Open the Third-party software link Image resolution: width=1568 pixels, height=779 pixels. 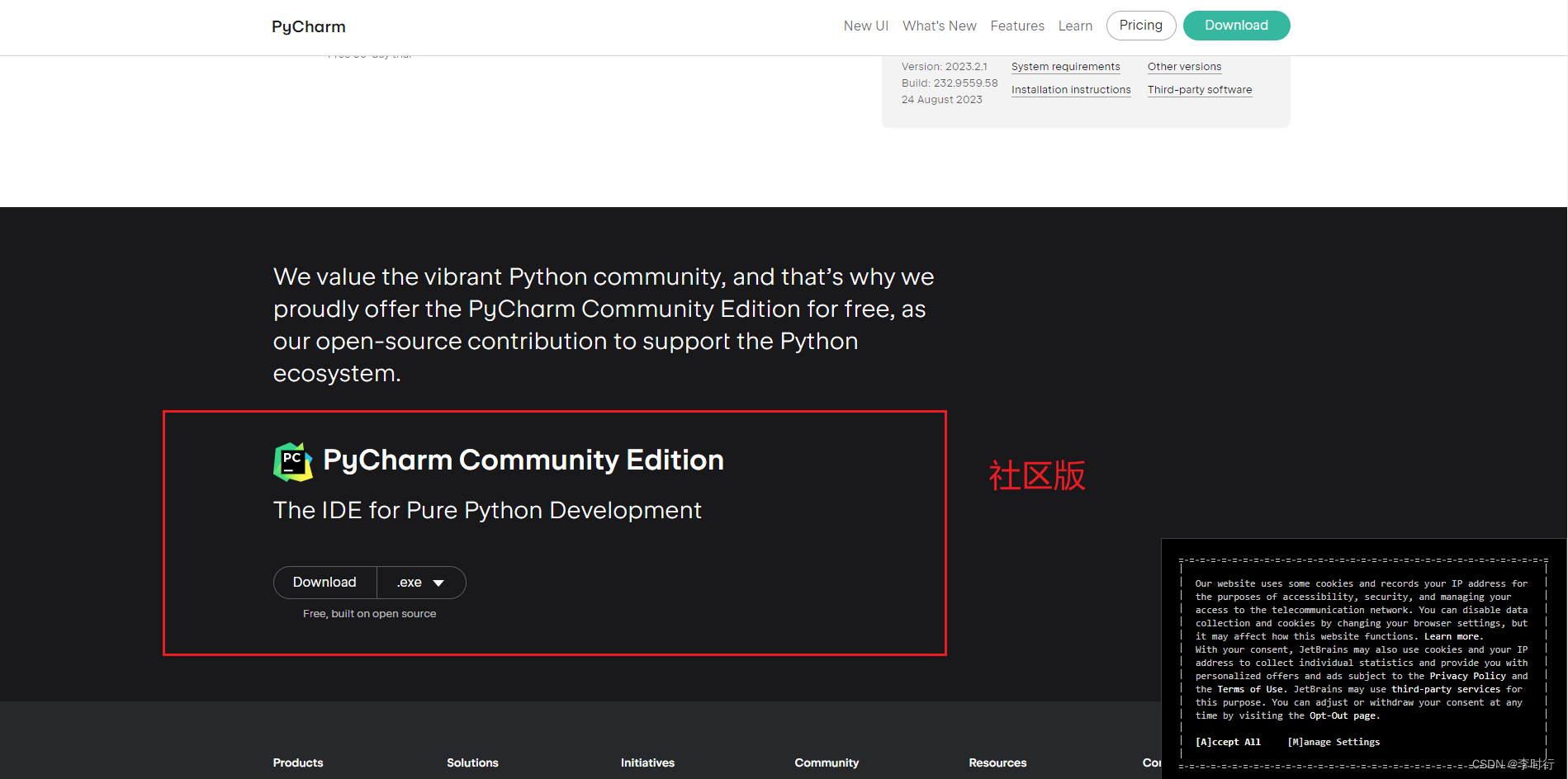1199,89
